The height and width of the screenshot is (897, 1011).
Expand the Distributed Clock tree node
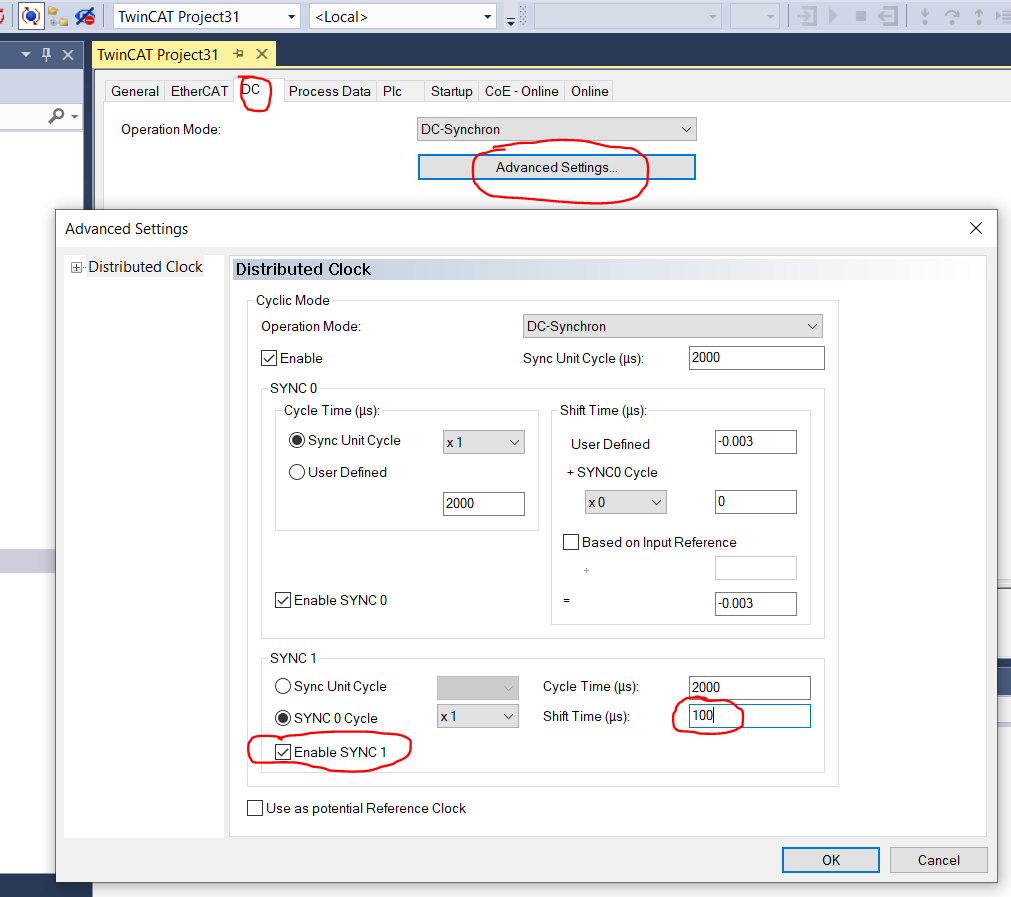coord(76,267)
